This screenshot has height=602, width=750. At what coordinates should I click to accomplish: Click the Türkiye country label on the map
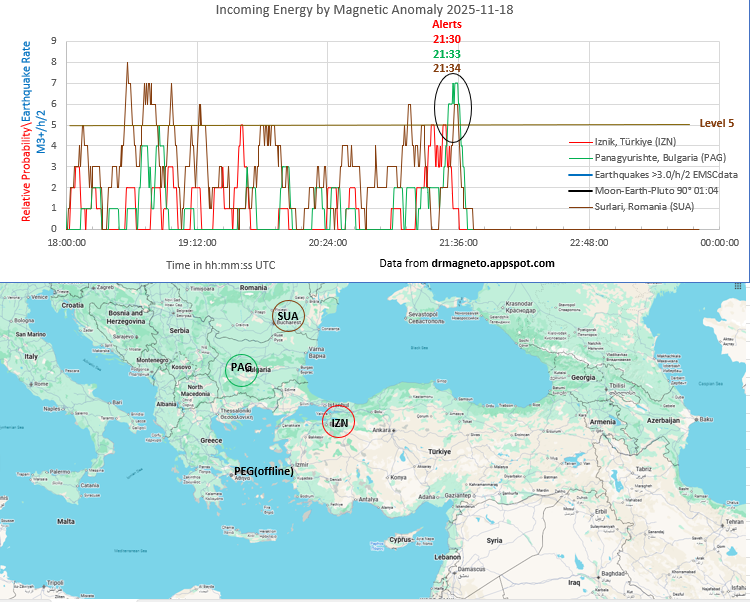pos(440,451)
